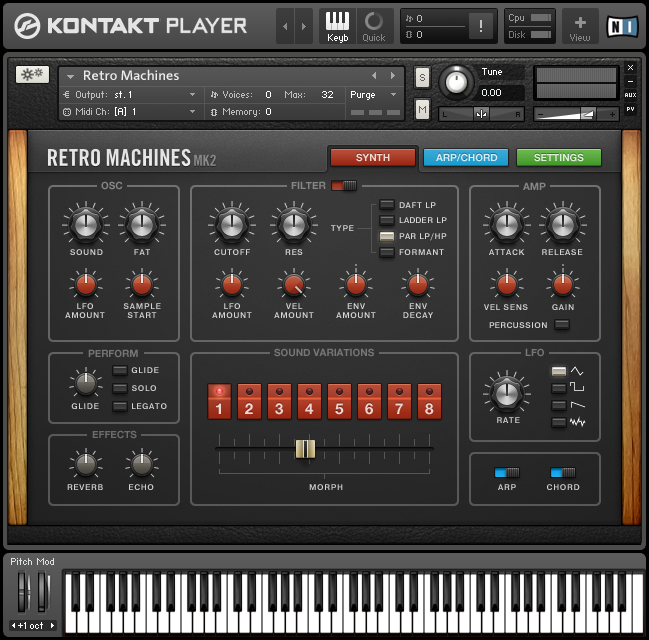Screen dimensions: 649x640
Task: Click the filter Cutoff knob
Action: [231, 225]
